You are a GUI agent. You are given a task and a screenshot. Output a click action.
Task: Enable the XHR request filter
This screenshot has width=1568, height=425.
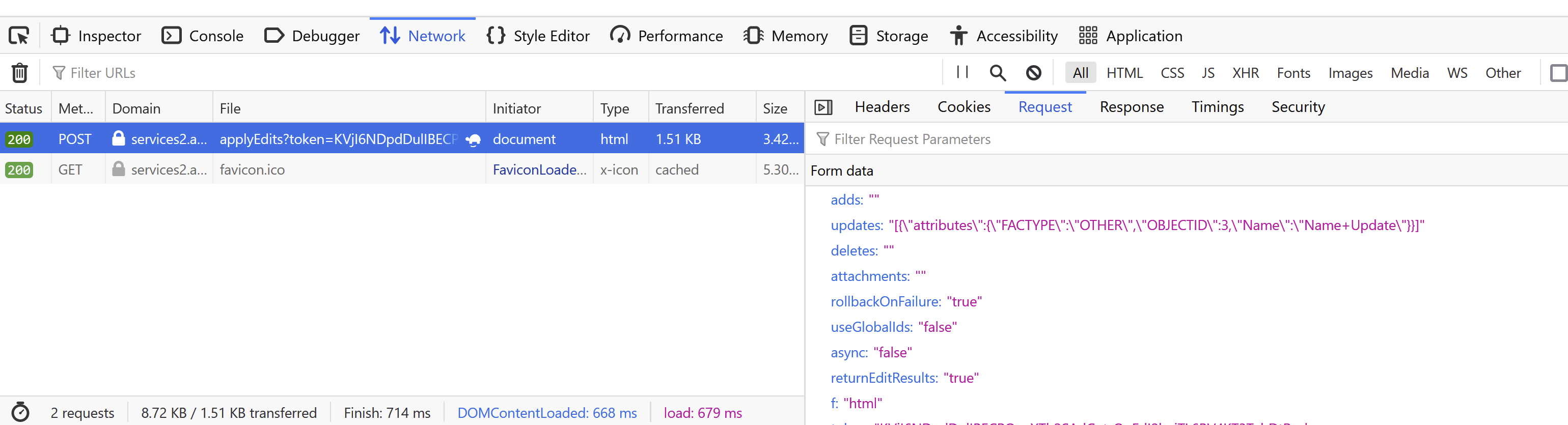(1245, 73)
